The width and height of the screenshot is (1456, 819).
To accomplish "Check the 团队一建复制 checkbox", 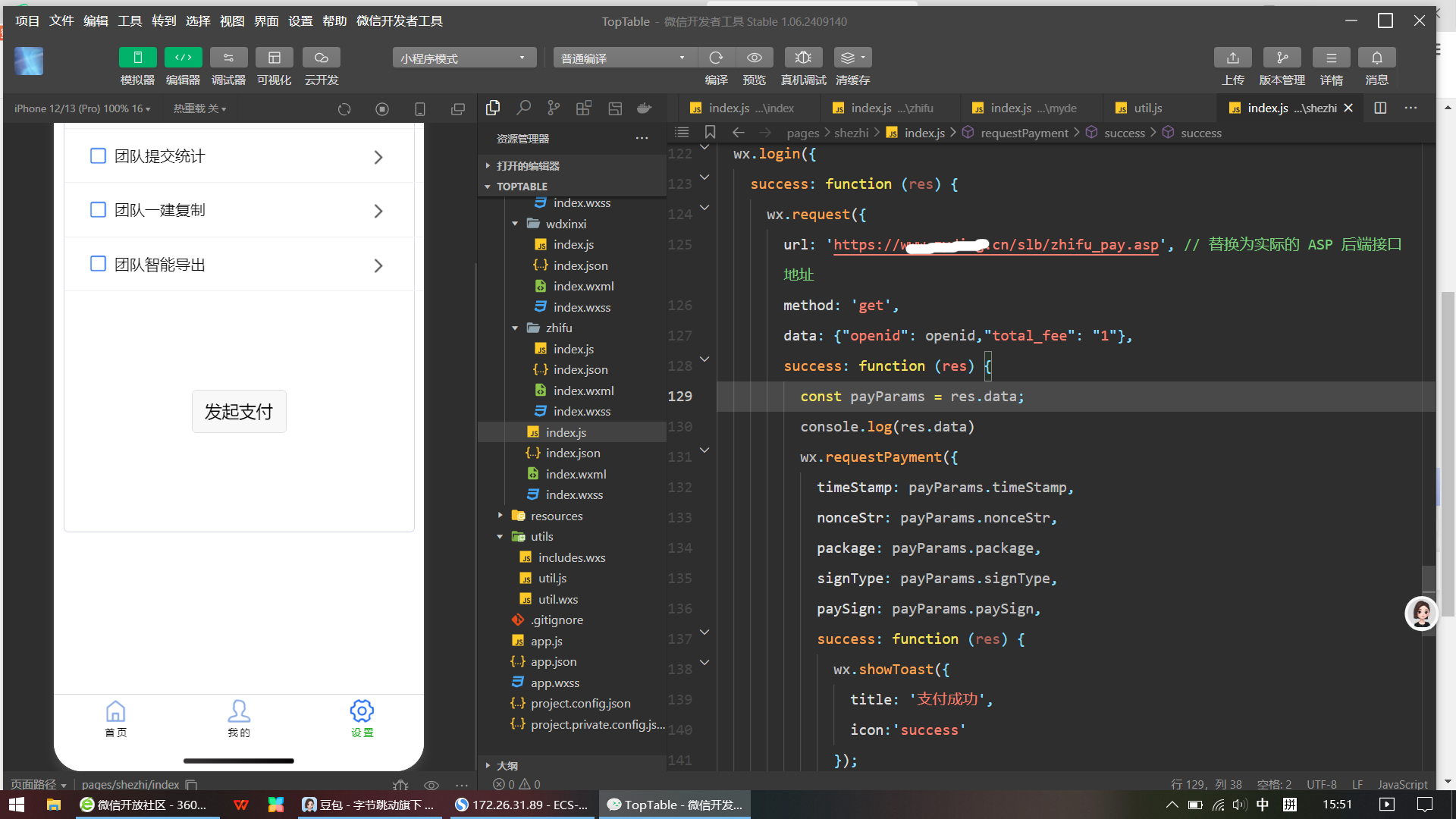I will tap(98, 210).
